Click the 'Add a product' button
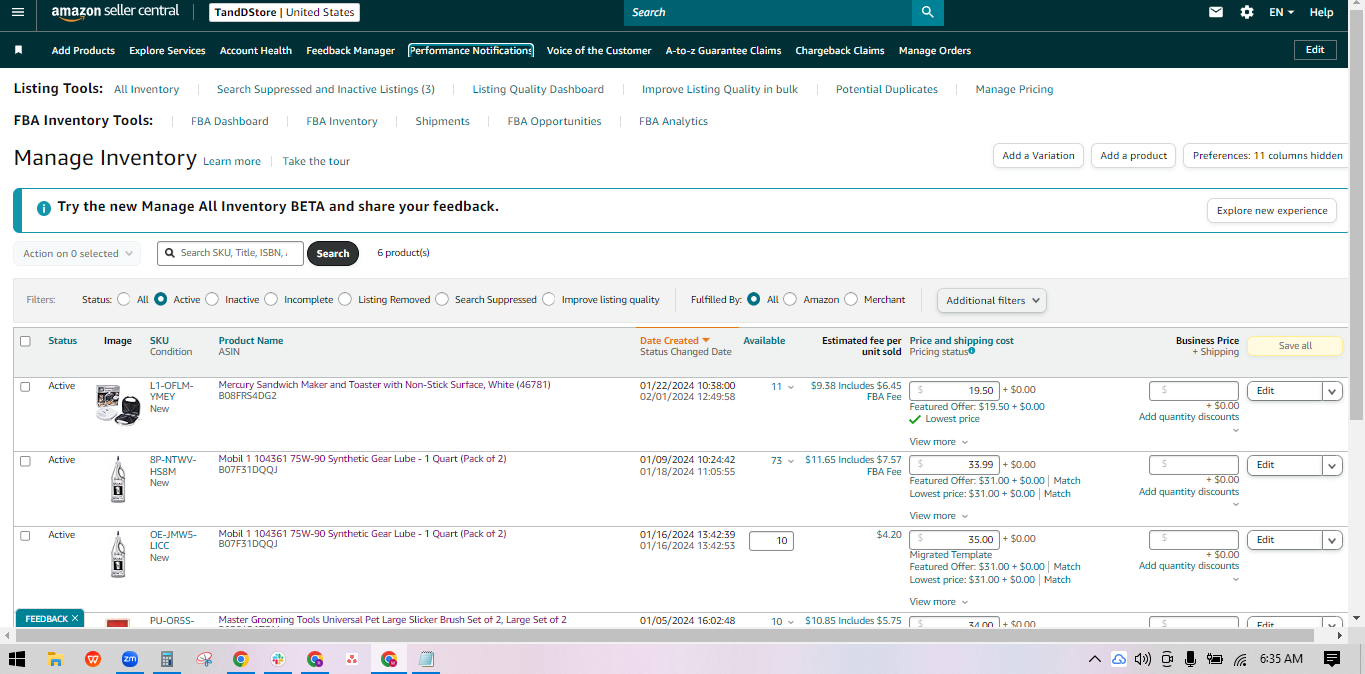Viewport: 1365px width, 674px height. [1134, 156]
